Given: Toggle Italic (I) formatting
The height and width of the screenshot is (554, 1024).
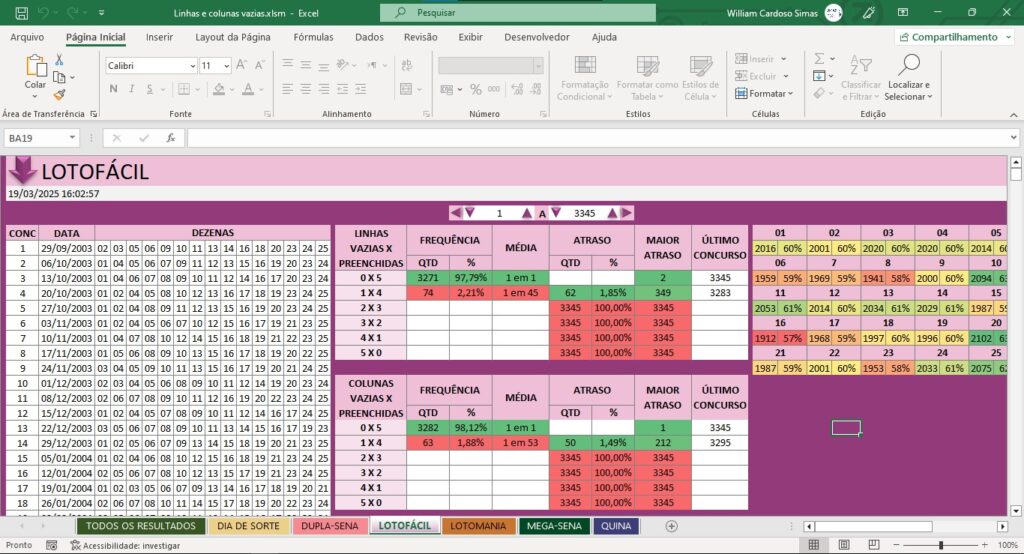Looking at the screenshot, I should pos(131,89).
